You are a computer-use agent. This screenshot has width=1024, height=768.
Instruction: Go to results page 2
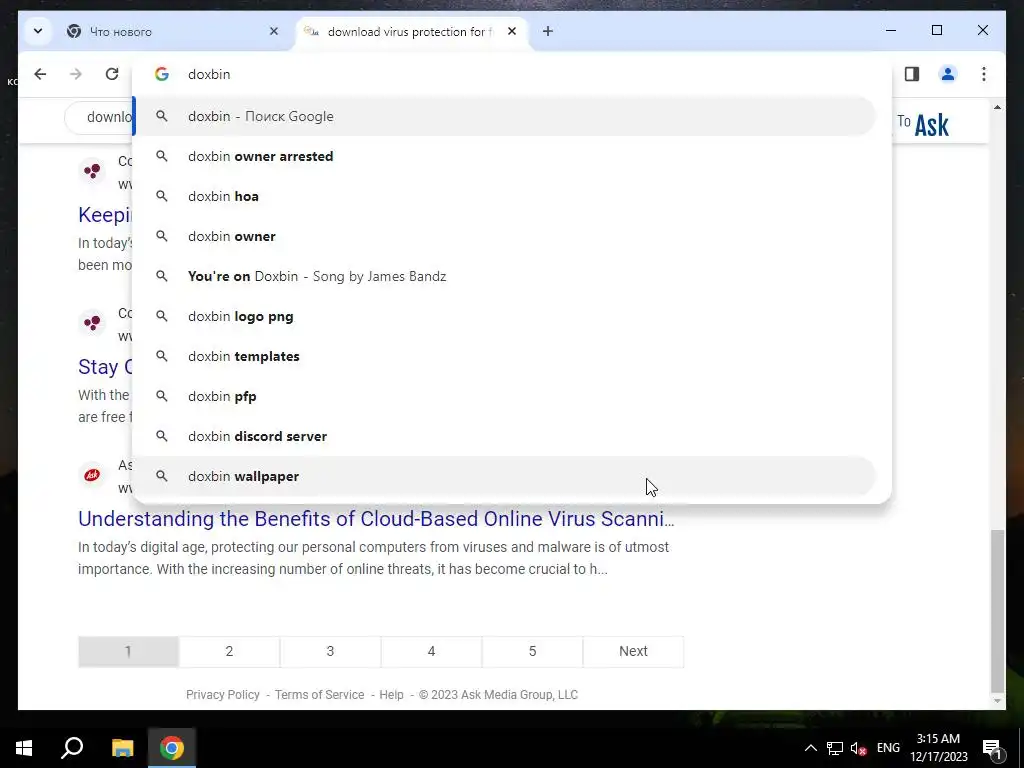point(229,651)
